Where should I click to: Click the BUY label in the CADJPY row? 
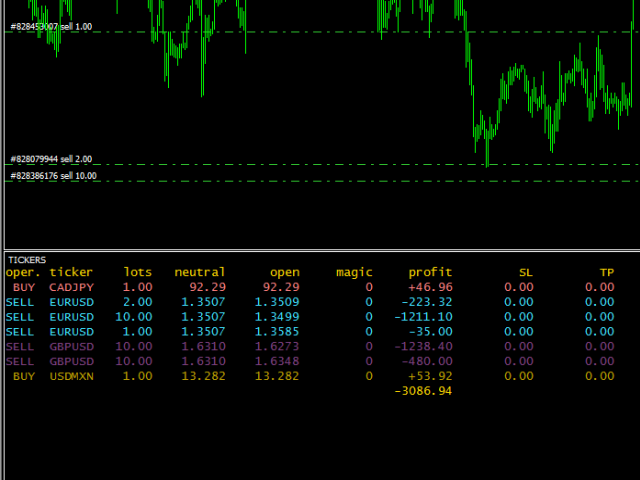pyautogui.click(x=24, y=287)
